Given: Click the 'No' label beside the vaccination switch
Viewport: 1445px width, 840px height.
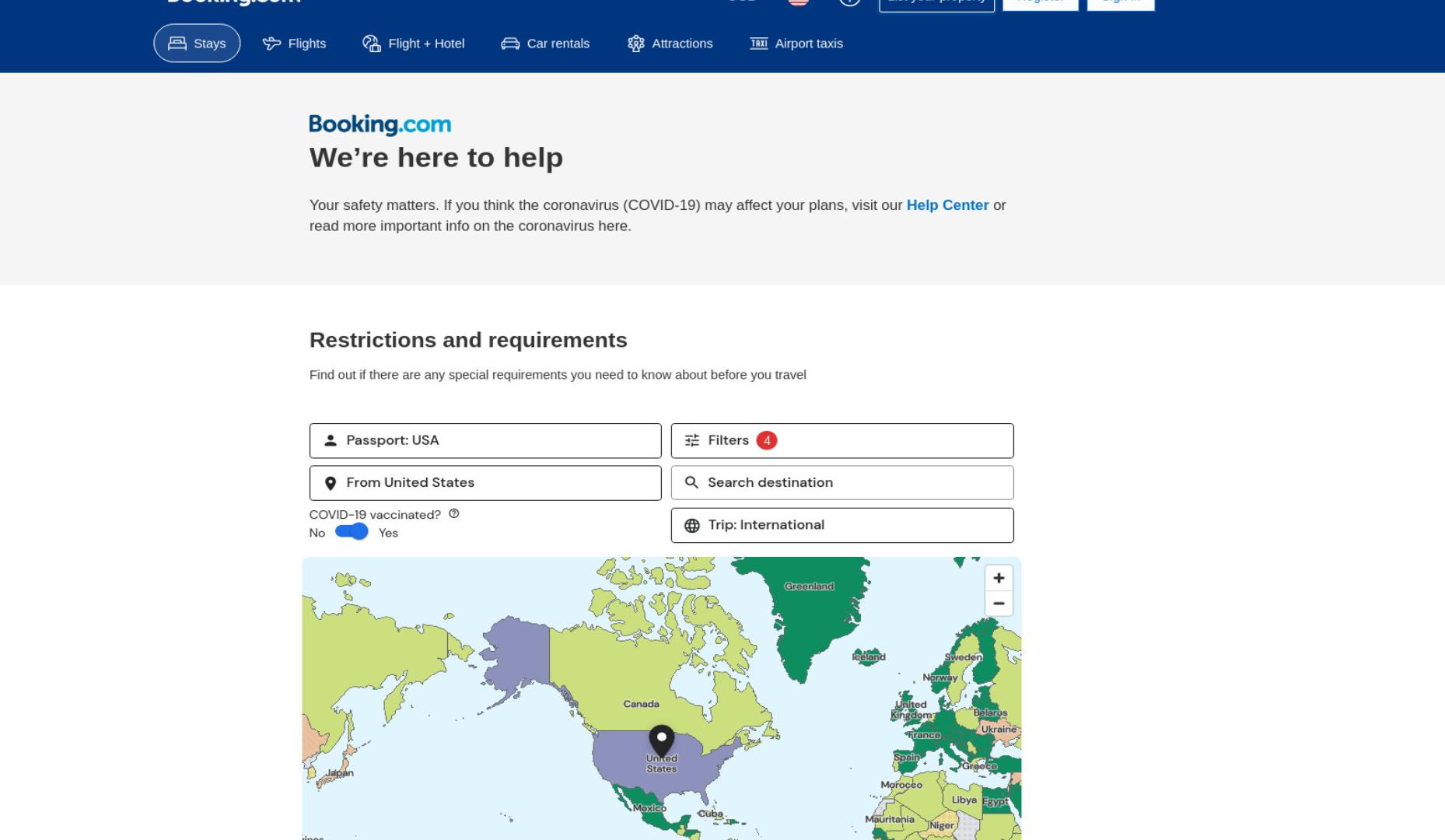Looking at the screenshot, I should coord(317,533).
